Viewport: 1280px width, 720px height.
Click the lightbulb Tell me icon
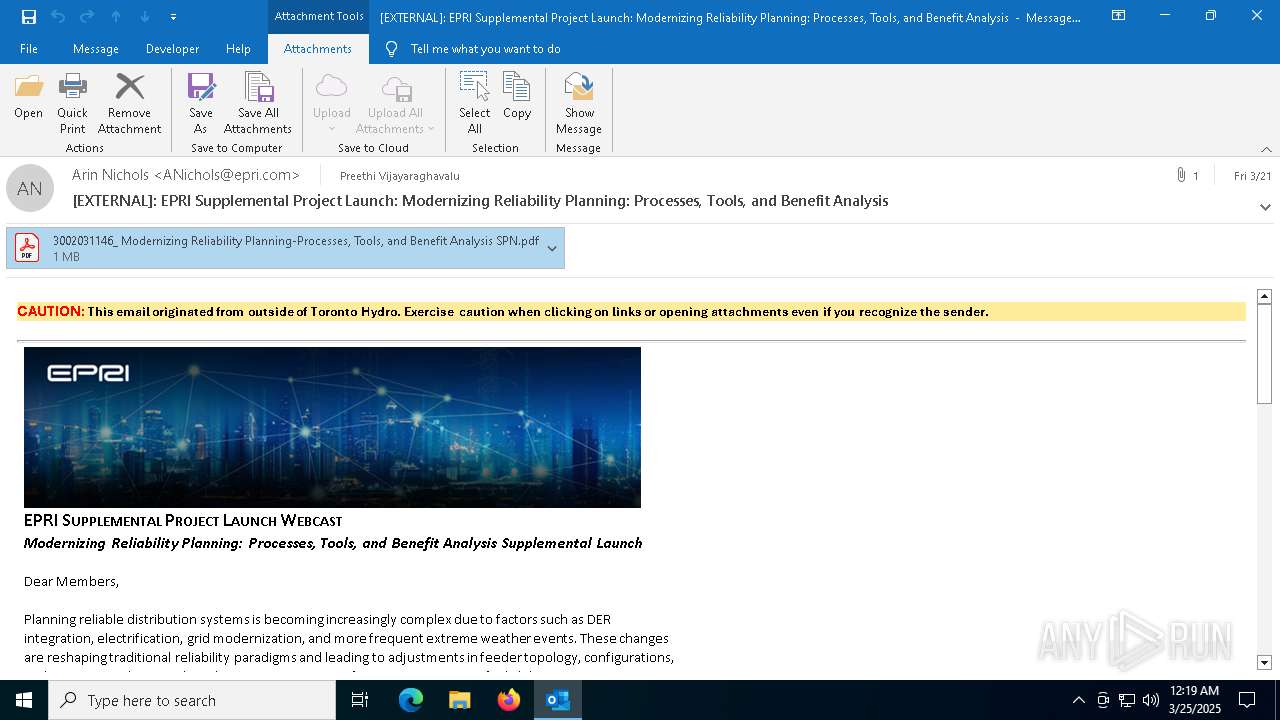[x=391, y=49]
